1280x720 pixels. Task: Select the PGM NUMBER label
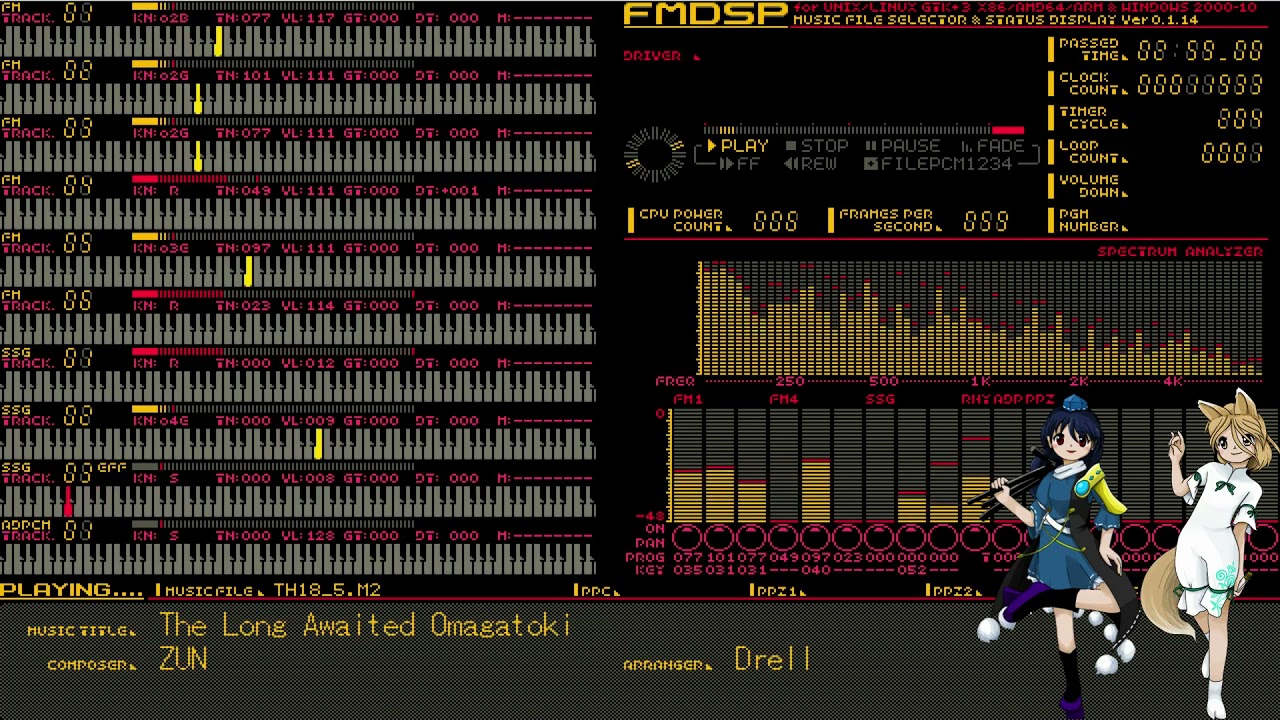[x=1093, y=221]
